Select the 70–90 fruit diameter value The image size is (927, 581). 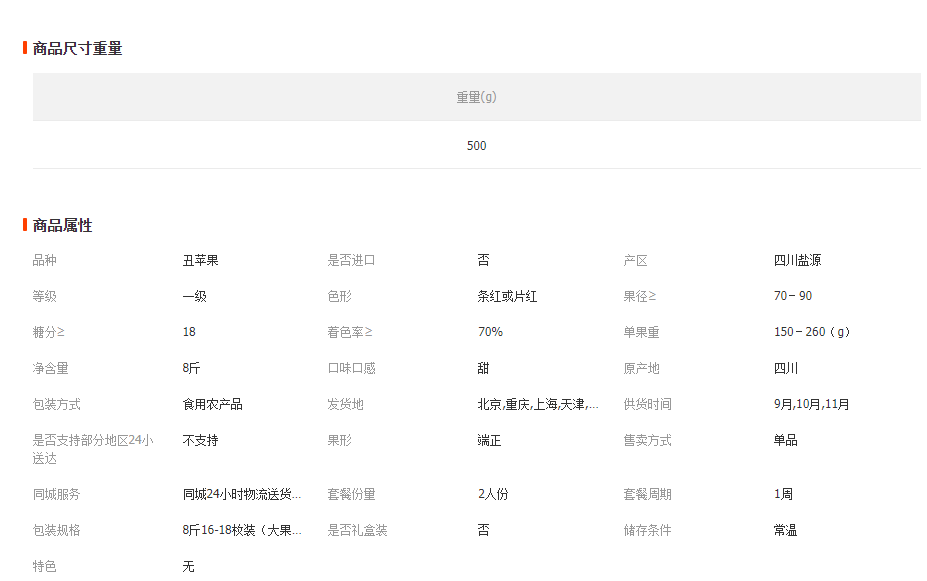tap(792, 296)
